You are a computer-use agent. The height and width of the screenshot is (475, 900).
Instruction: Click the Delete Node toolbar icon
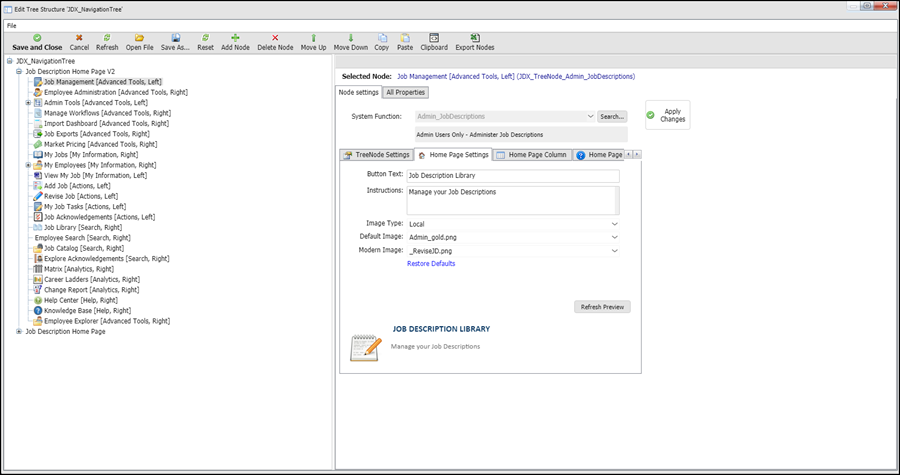click(x=275, y=37)
